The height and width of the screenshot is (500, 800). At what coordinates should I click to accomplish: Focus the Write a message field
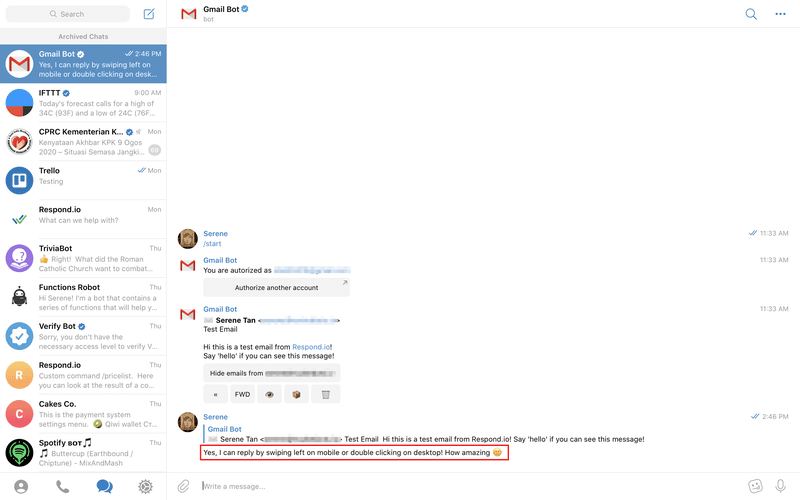469,486
